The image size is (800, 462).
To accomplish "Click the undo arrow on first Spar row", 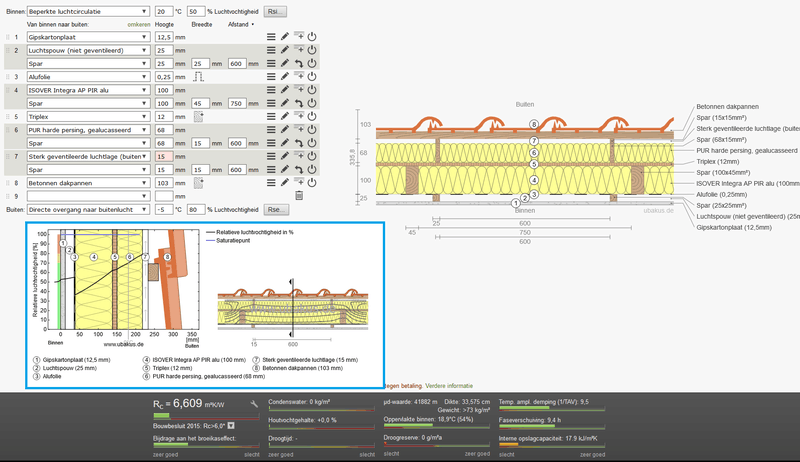I will [x=298, y=64].
